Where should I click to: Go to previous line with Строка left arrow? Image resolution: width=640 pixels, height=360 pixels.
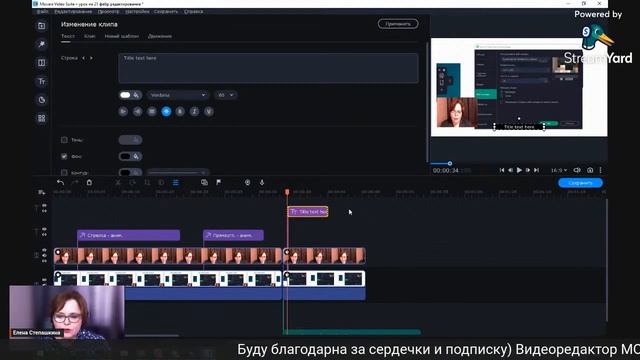tap(84, 58)
